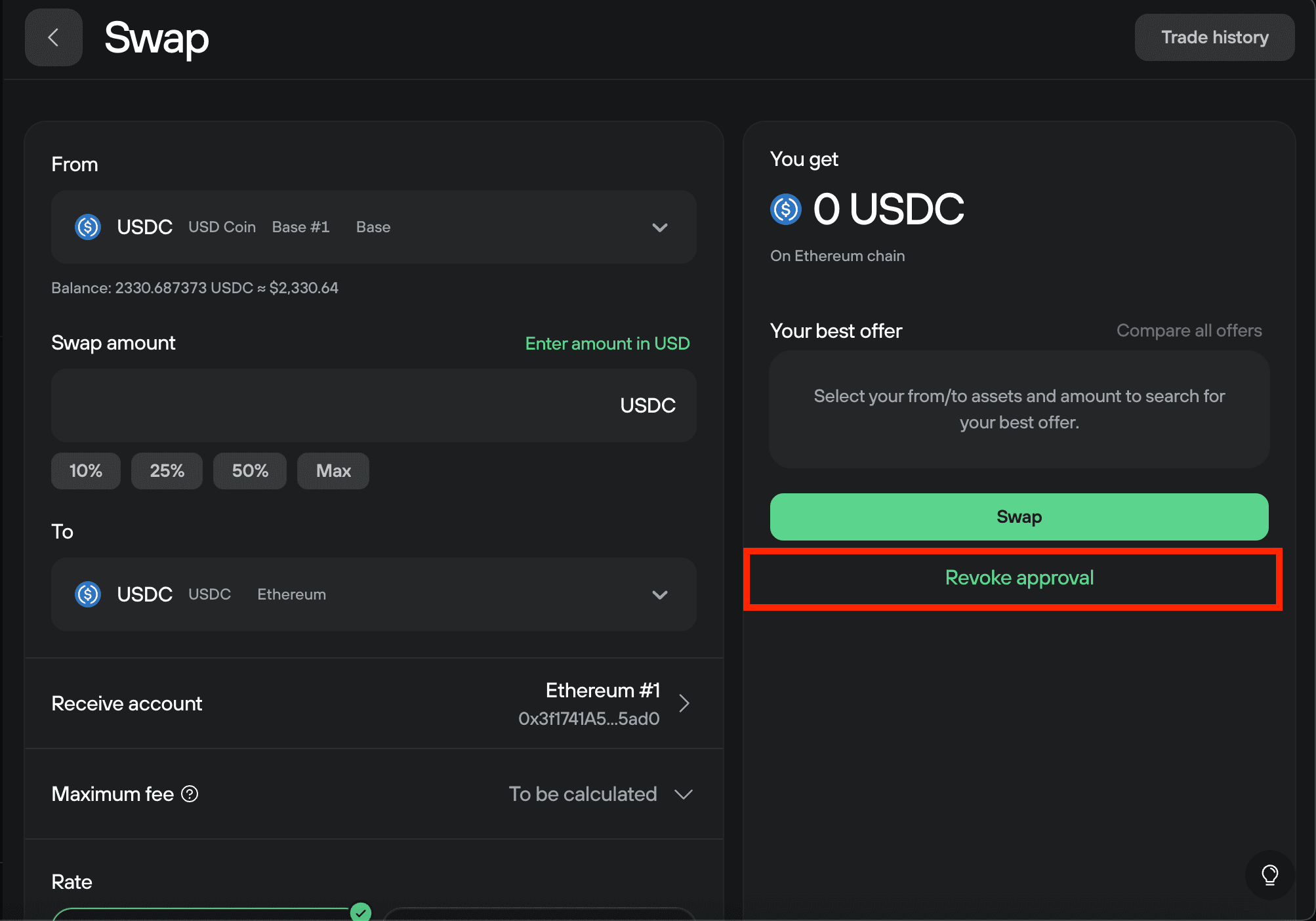Screen dimensions: 1316x921
Task: Click the Swap button
Action: coord(1018,517)
